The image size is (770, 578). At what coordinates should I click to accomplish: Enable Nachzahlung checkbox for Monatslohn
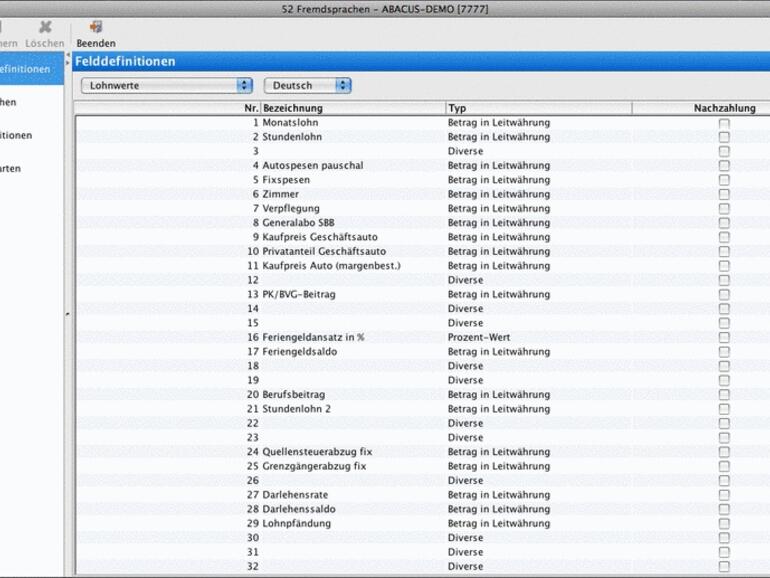(x=724, y=123)
